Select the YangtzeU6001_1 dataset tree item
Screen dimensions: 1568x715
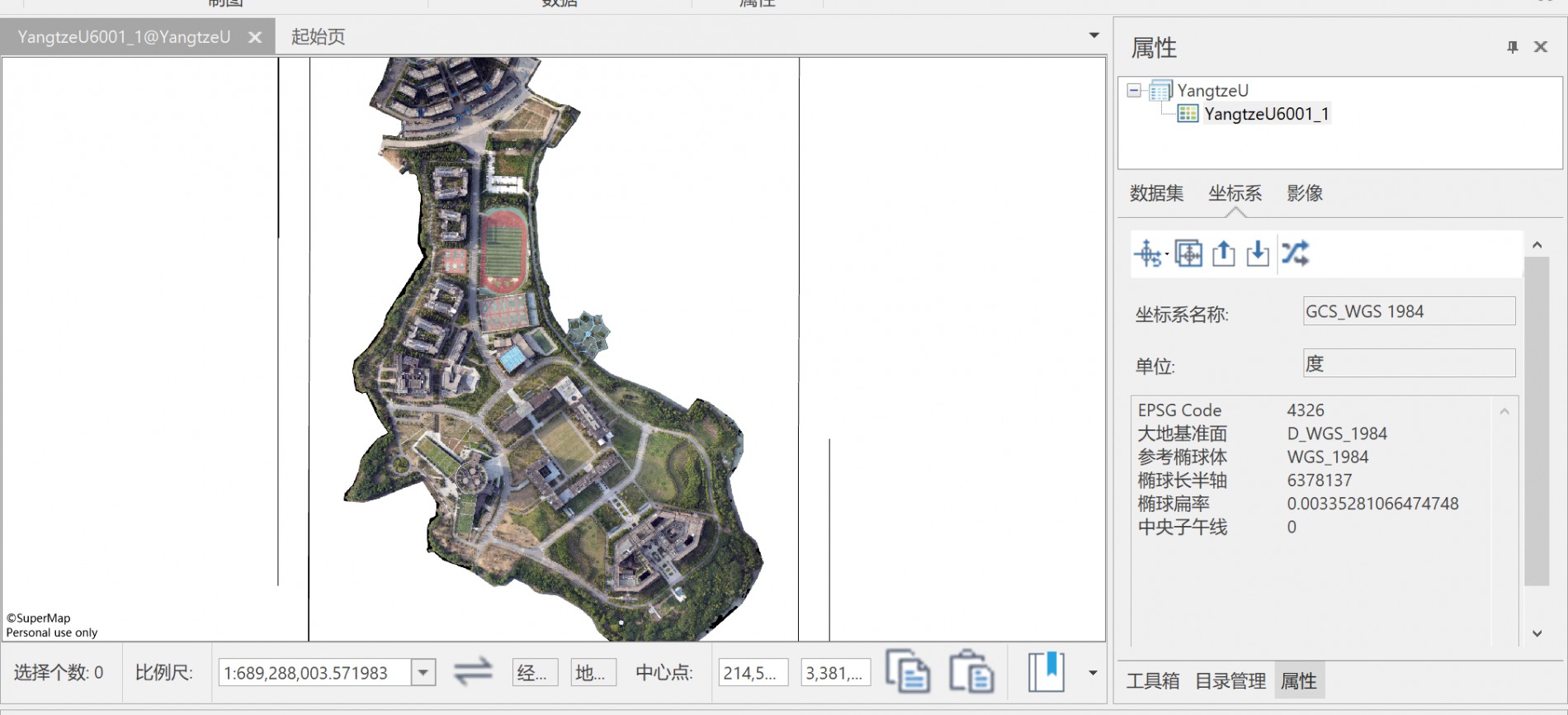pyautogui.click(x=1265, y=114)
